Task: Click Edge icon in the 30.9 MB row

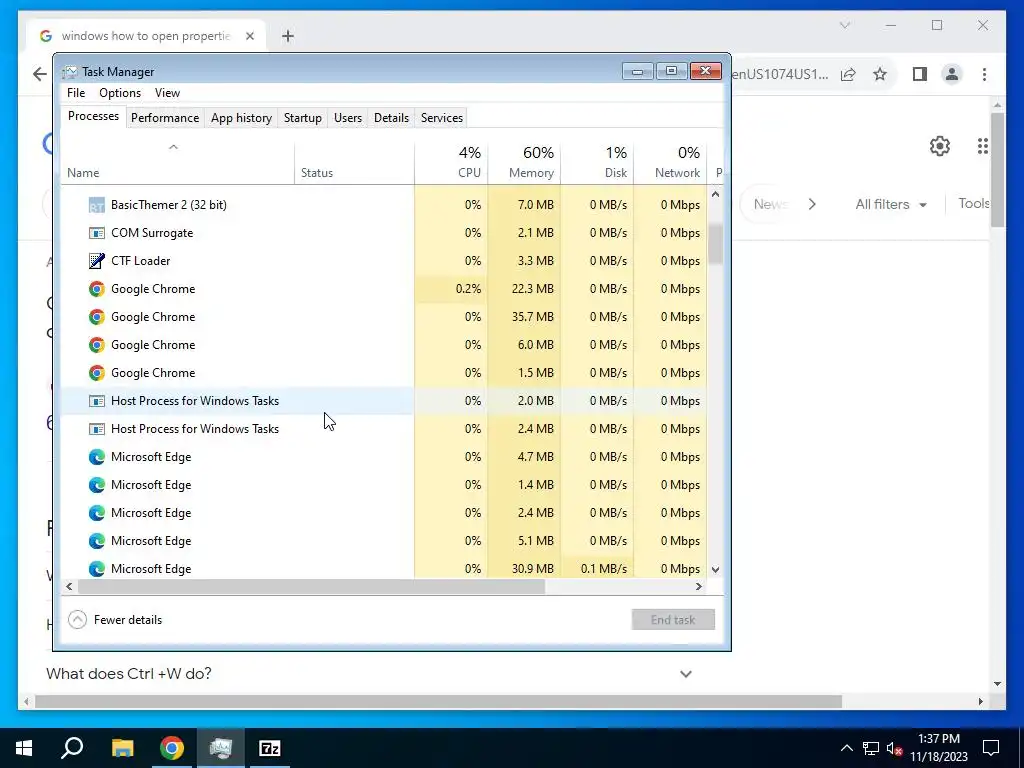Action: (97, 569)
